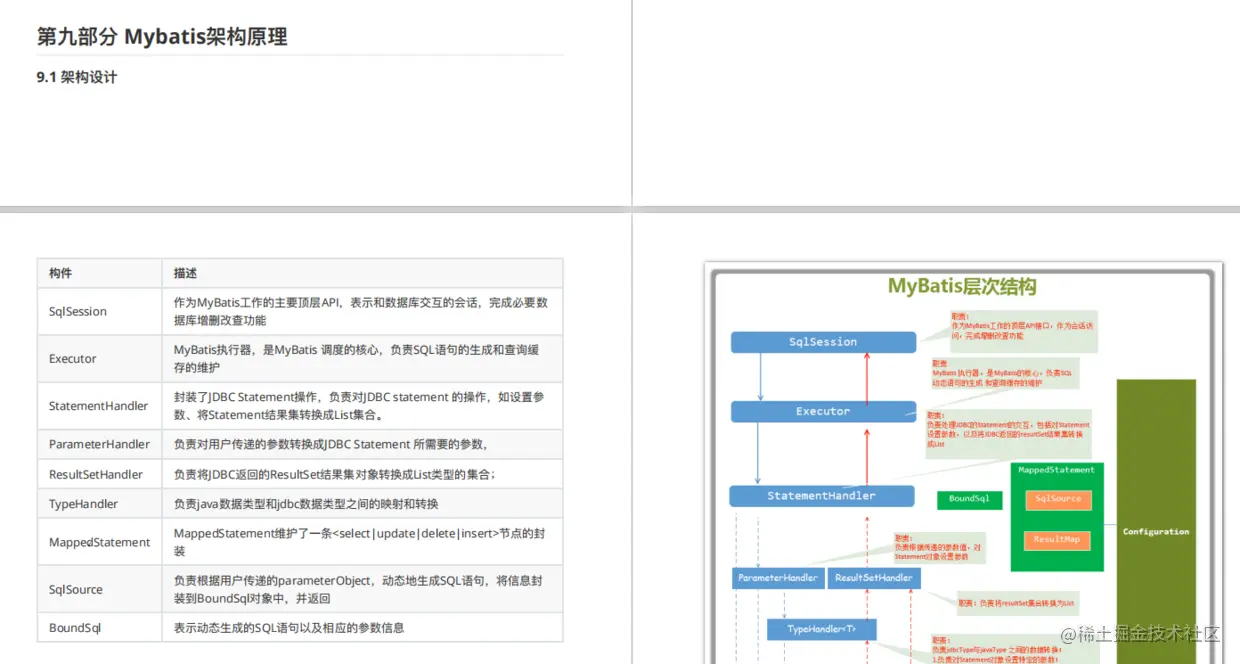Screen dimensions: 1240x664
Task: Click the description starting 作为MyBatis工作的主要顶层API
Action: point(361,311)
